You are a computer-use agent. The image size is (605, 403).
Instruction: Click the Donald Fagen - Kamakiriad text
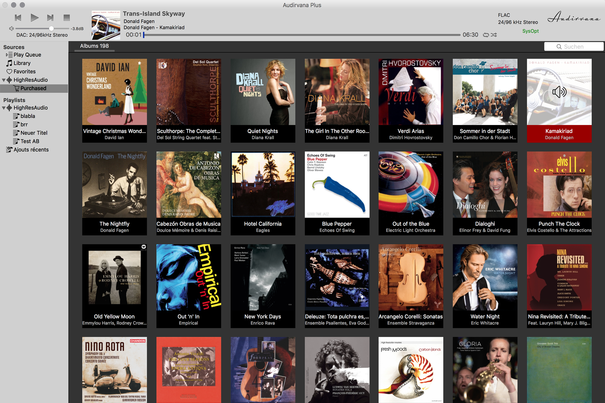point(154,27)
